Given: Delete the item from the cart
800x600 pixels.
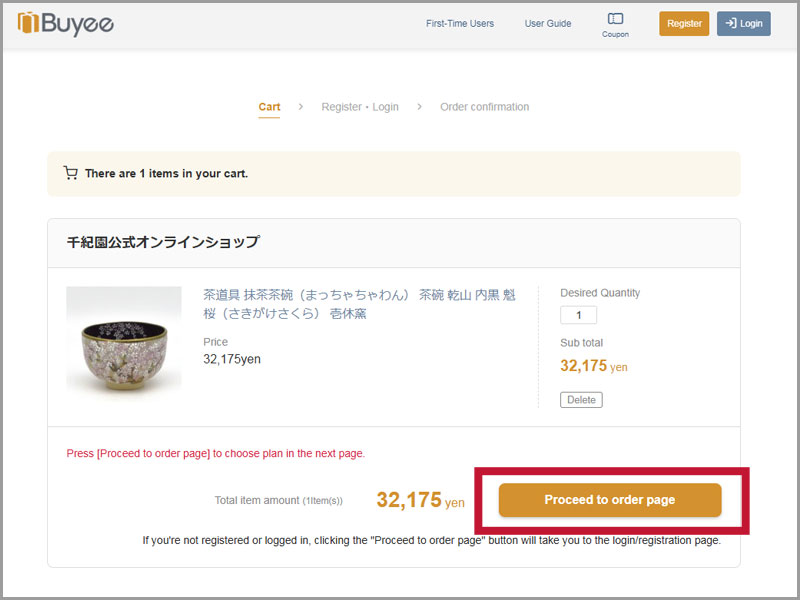Looking at the screenshot, I should 581,400.
